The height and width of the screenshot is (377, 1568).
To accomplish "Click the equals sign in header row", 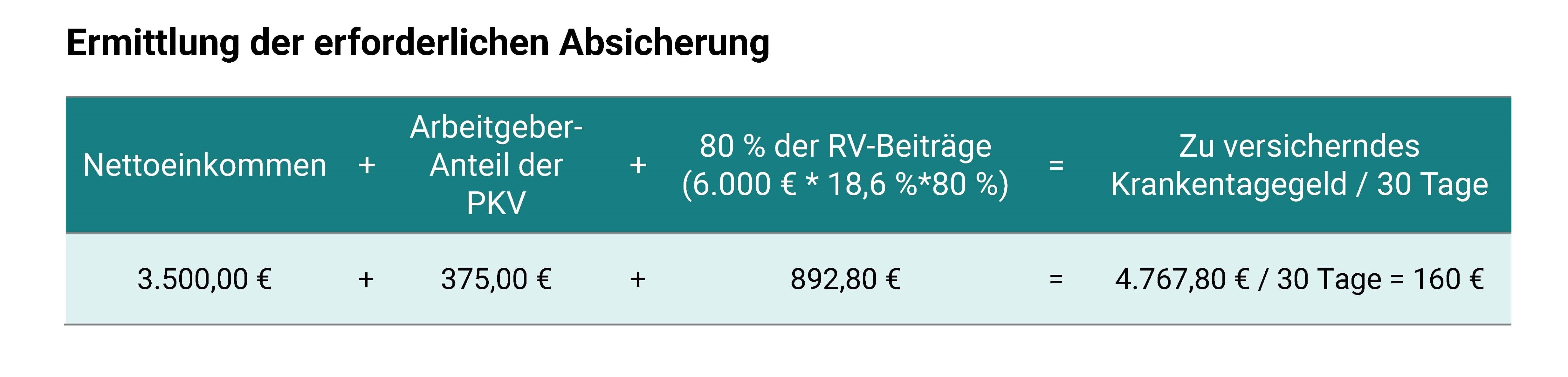I will (1056, 165).
